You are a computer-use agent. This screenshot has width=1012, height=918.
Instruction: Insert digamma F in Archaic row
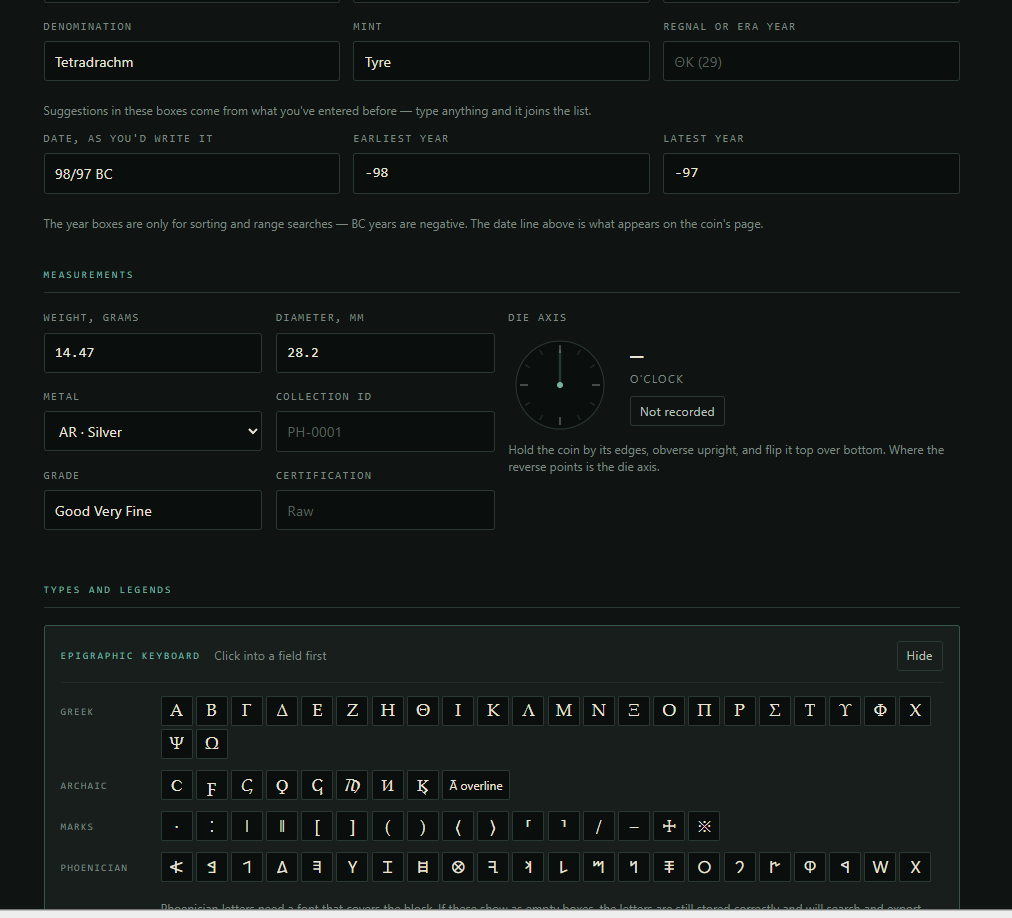211,786
